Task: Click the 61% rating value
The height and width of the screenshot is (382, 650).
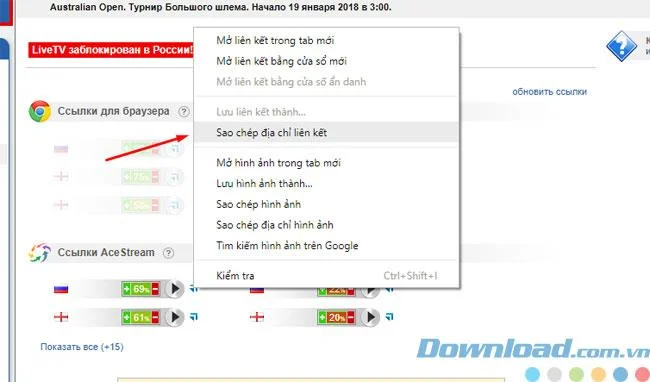Action: 141,317
